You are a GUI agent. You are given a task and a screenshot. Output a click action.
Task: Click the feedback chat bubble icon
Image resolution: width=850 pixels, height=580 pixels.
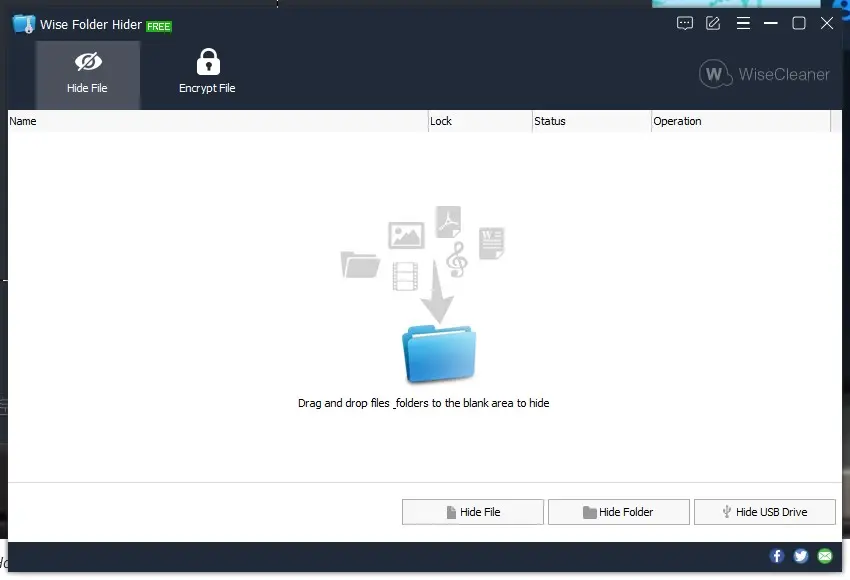click(x=685, y=23)
